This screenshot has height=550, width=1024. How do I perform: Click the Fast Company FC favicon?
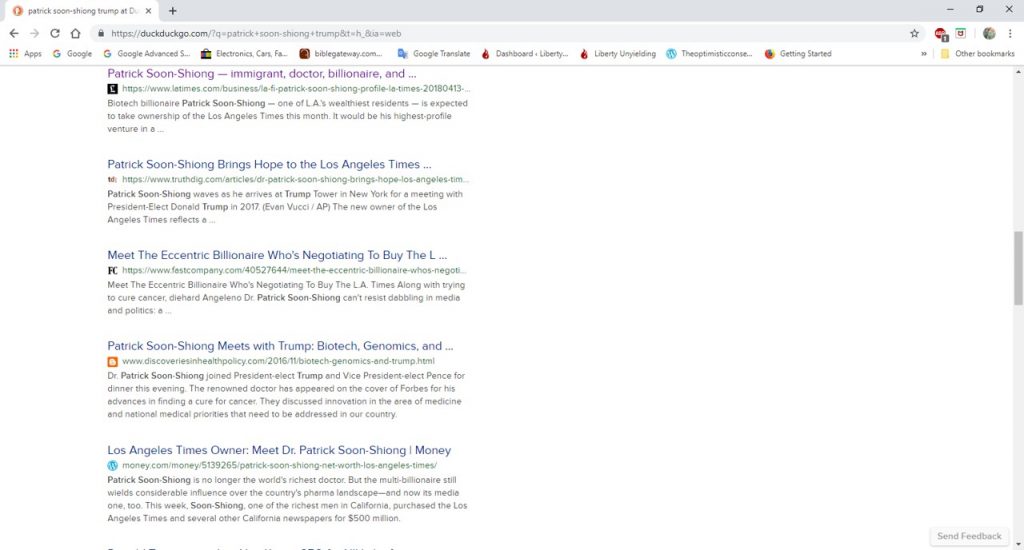point(112,270)
